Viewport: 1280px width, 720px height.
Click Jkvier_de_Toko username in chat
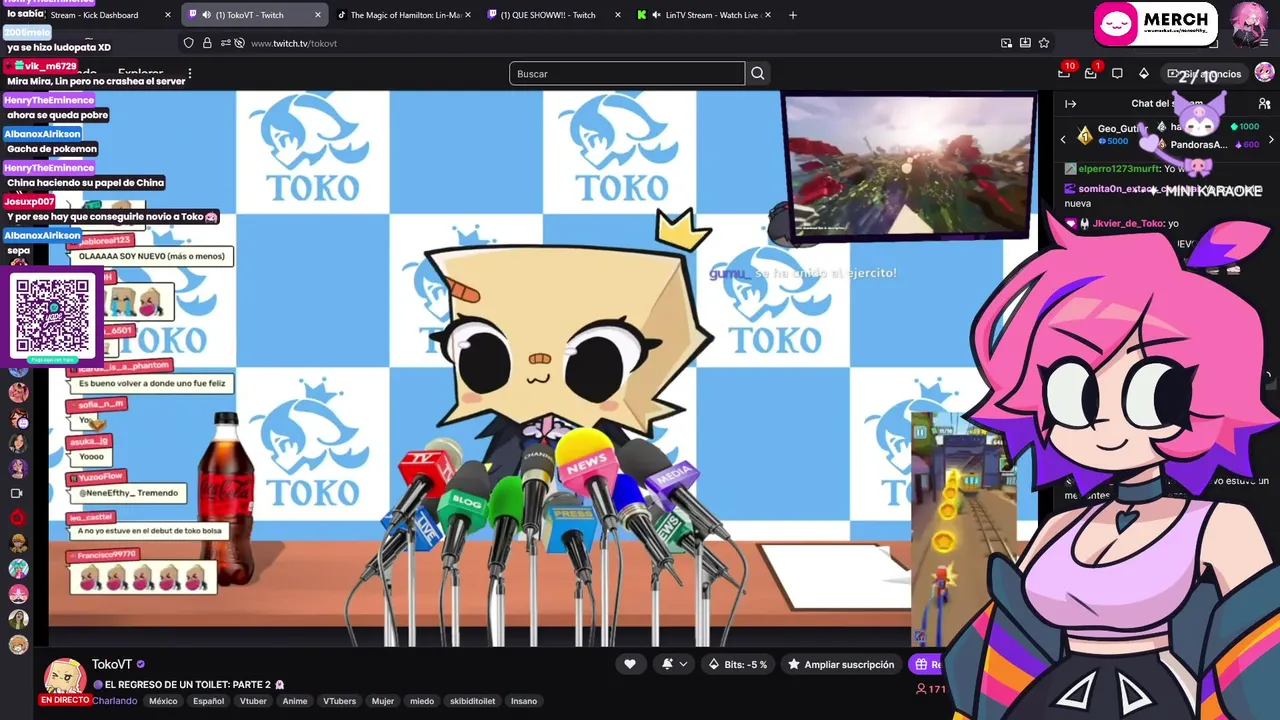pos(1128,223)
